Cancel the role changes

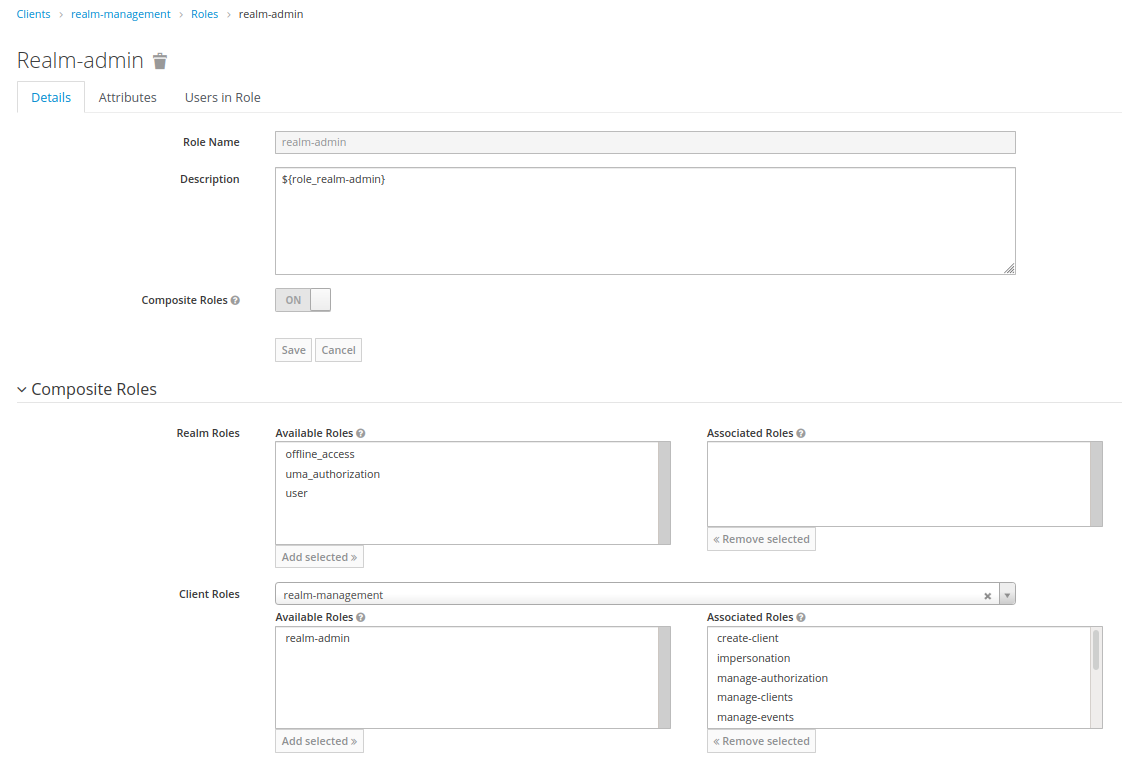(x=338, y=349)
